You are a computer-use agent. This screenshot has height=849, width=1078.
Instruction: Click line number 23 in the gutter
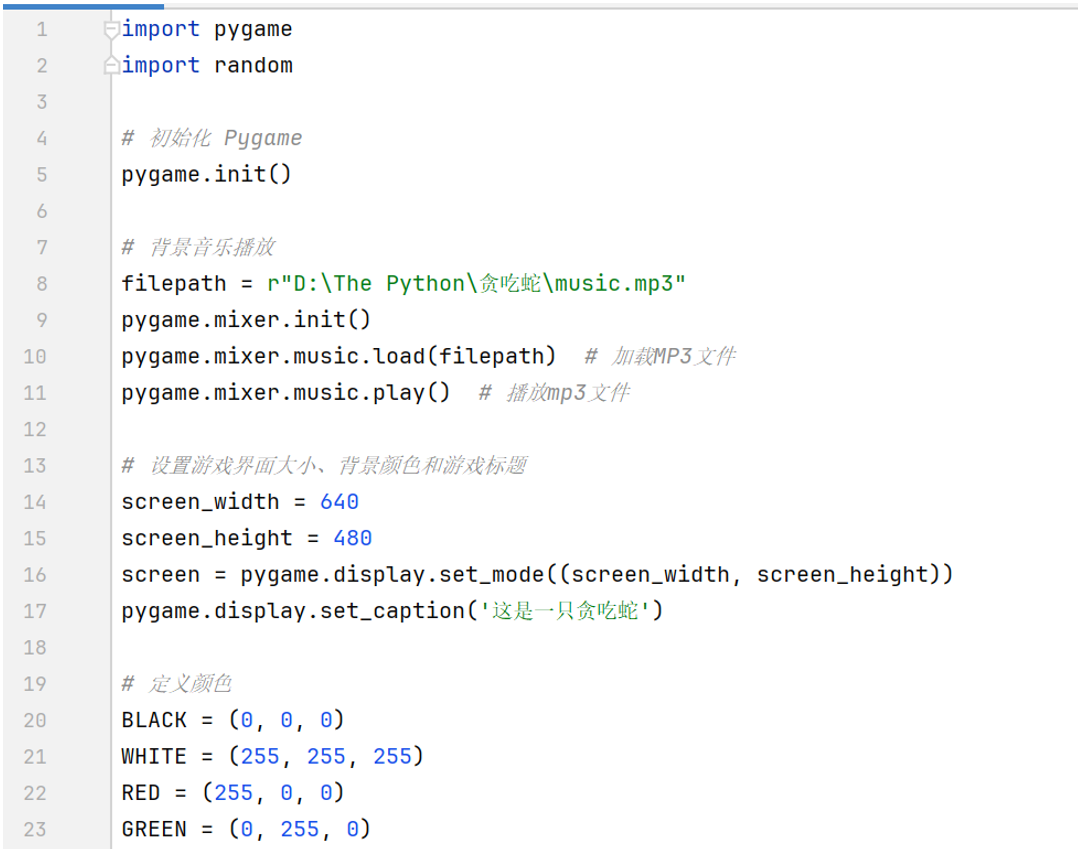point(35,829)
